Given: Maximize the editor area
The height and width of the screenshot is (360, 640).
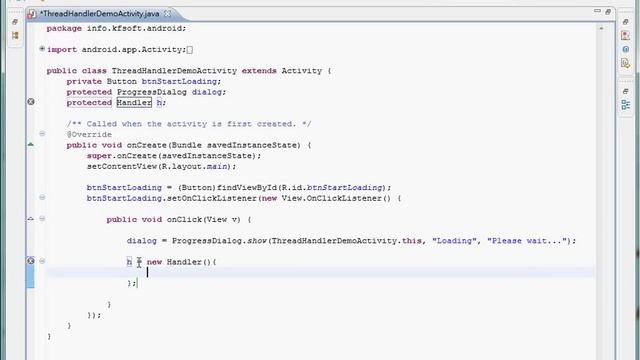Looking at the screenshot, I should pos(608,11).
